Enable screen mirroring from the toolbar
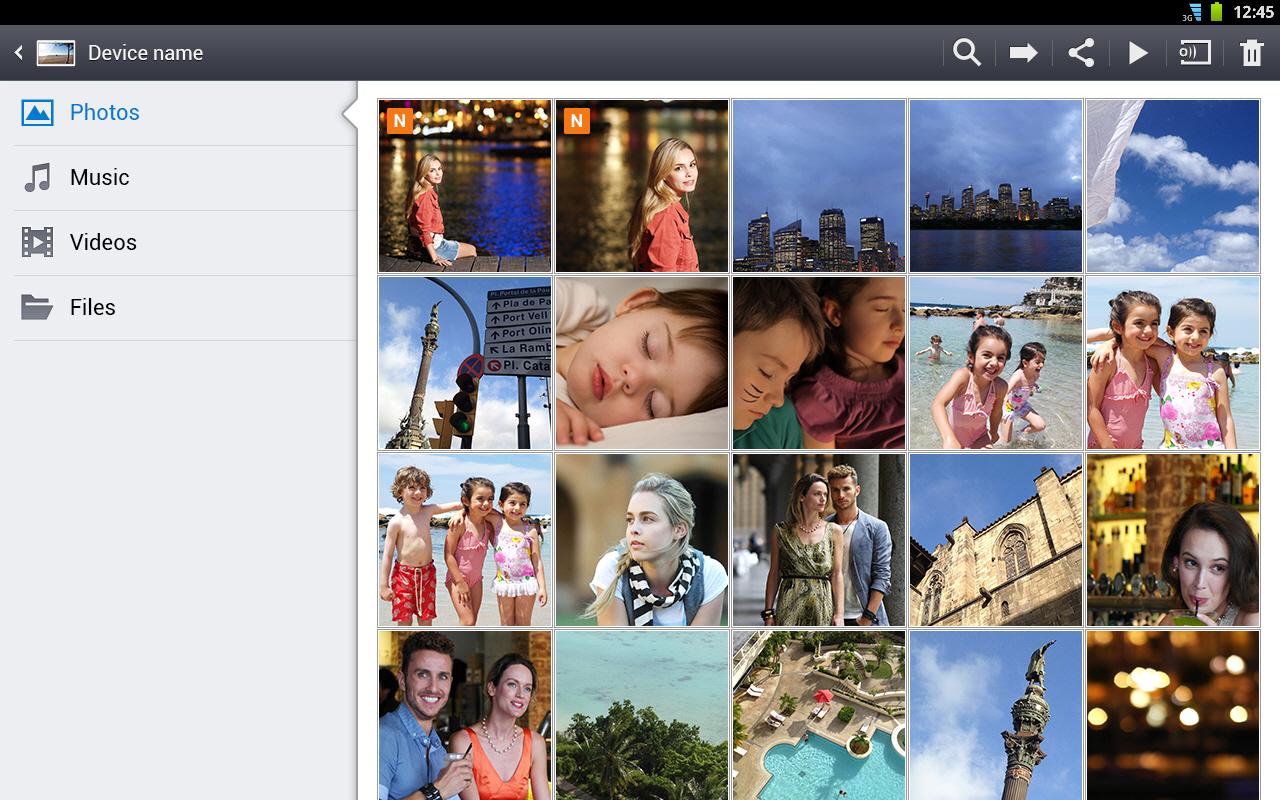The height and width of the screenshot is (800, 1280). coord(1196,52)
